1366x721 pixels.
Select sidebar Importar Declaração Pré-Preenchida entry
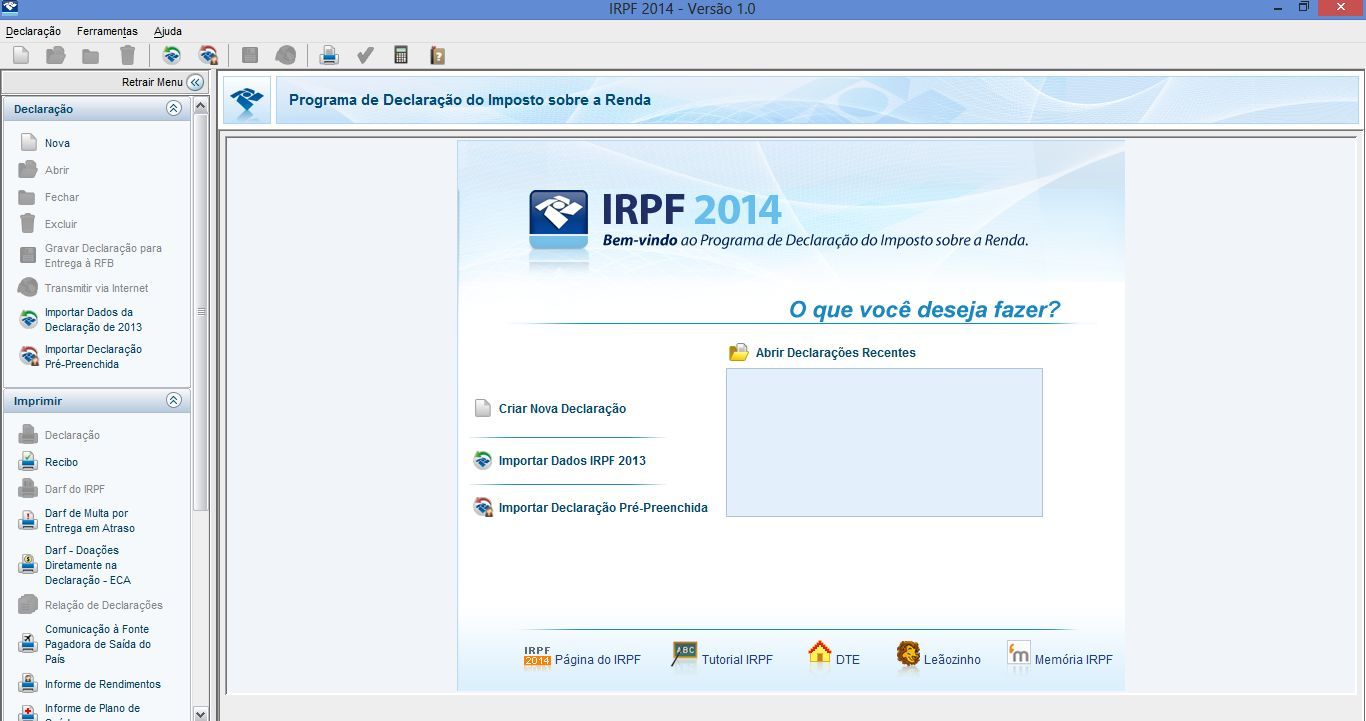80,357
